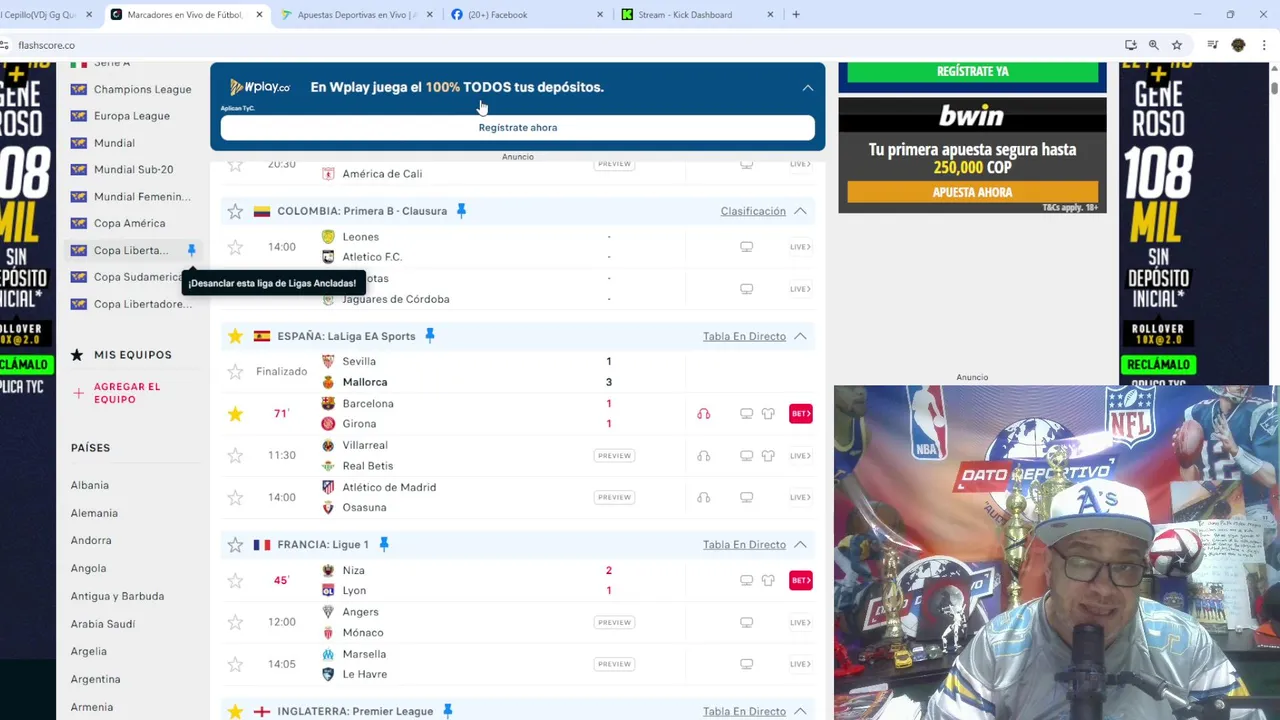The image size is (1280, 720).
Task: Open Tabla En Directo for Ligue 1
Action: (744, 545)
